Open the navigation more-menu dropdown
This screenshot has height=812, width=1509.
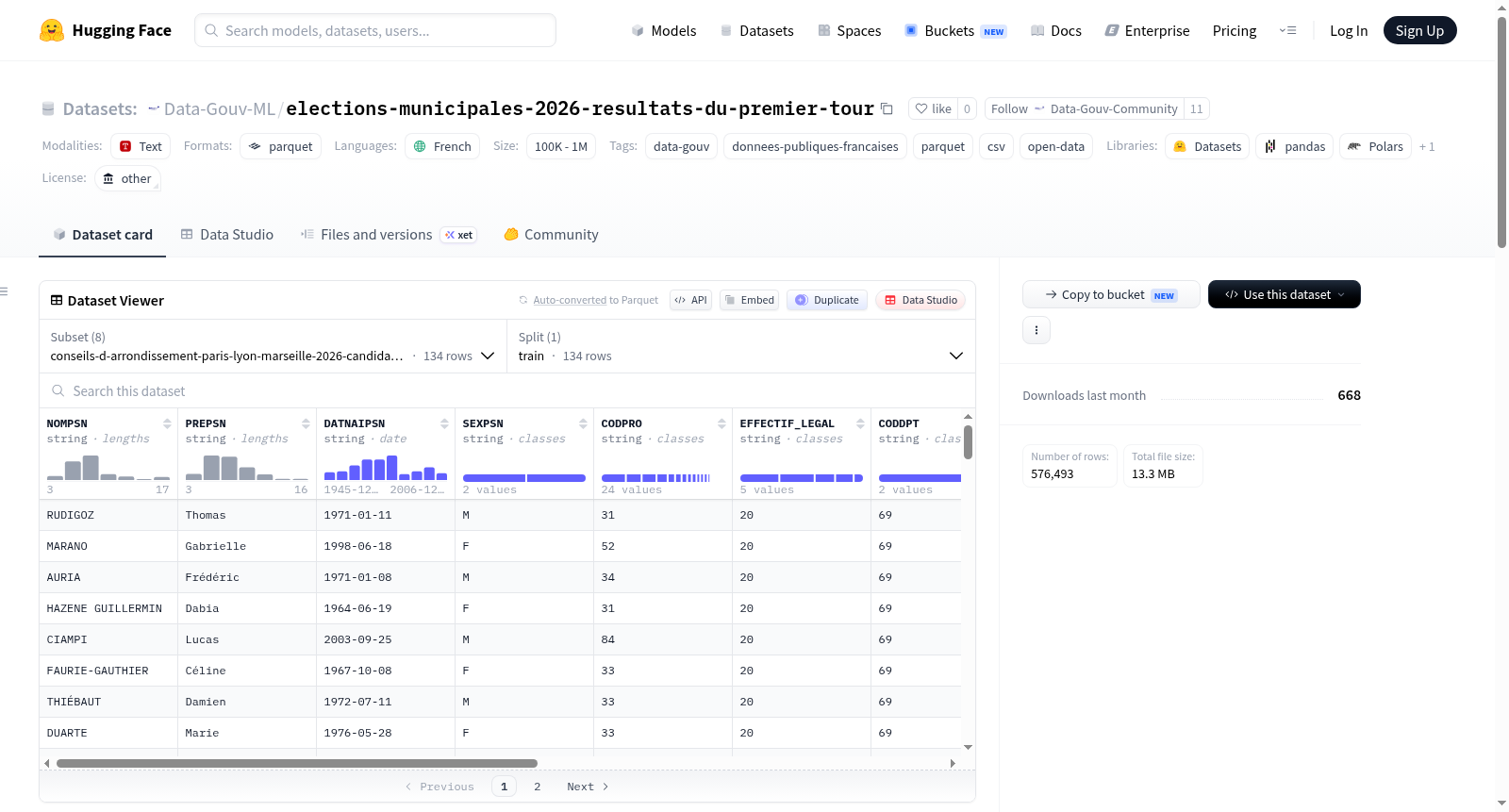click(x=1287, y=30)
